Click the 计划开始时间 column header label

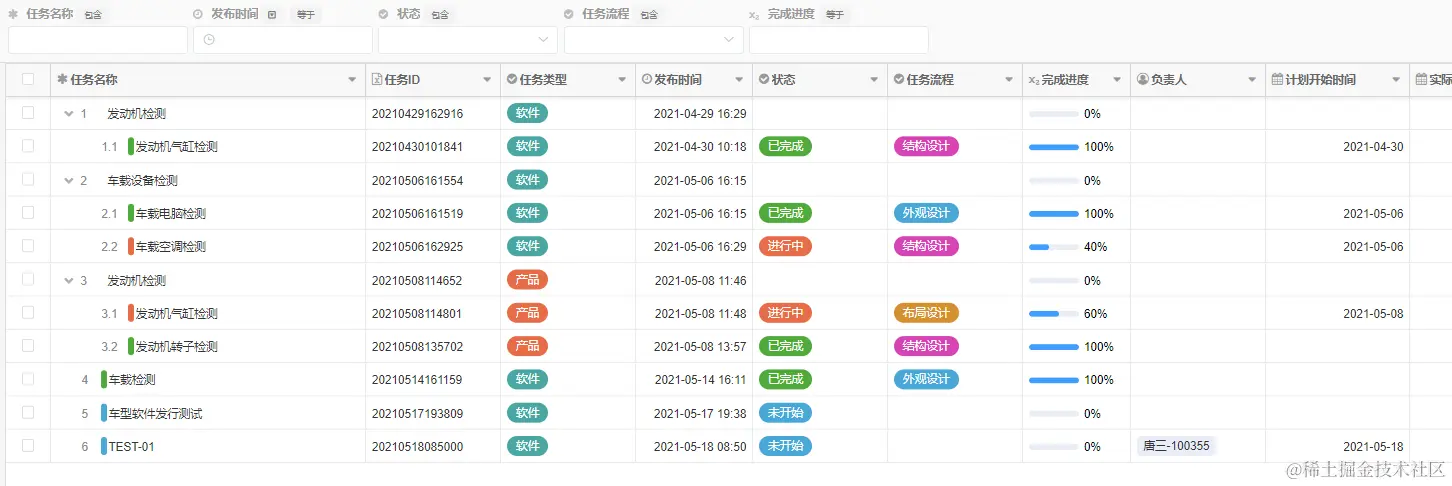(1321, 80)
